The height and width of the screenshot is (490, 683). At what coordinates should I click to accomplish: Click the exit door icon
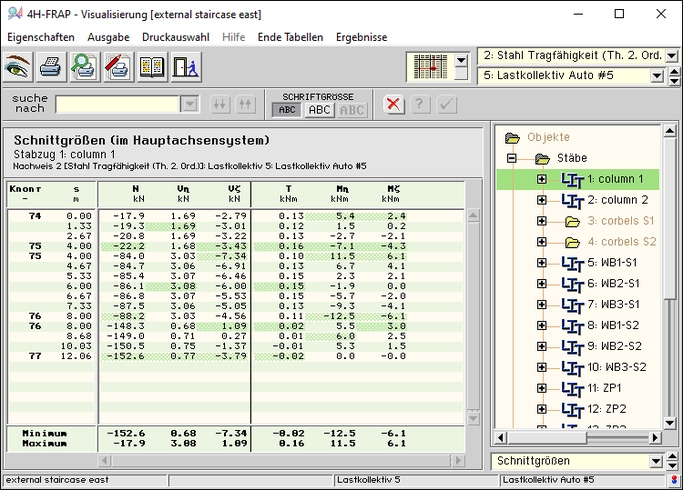[185, 67]
